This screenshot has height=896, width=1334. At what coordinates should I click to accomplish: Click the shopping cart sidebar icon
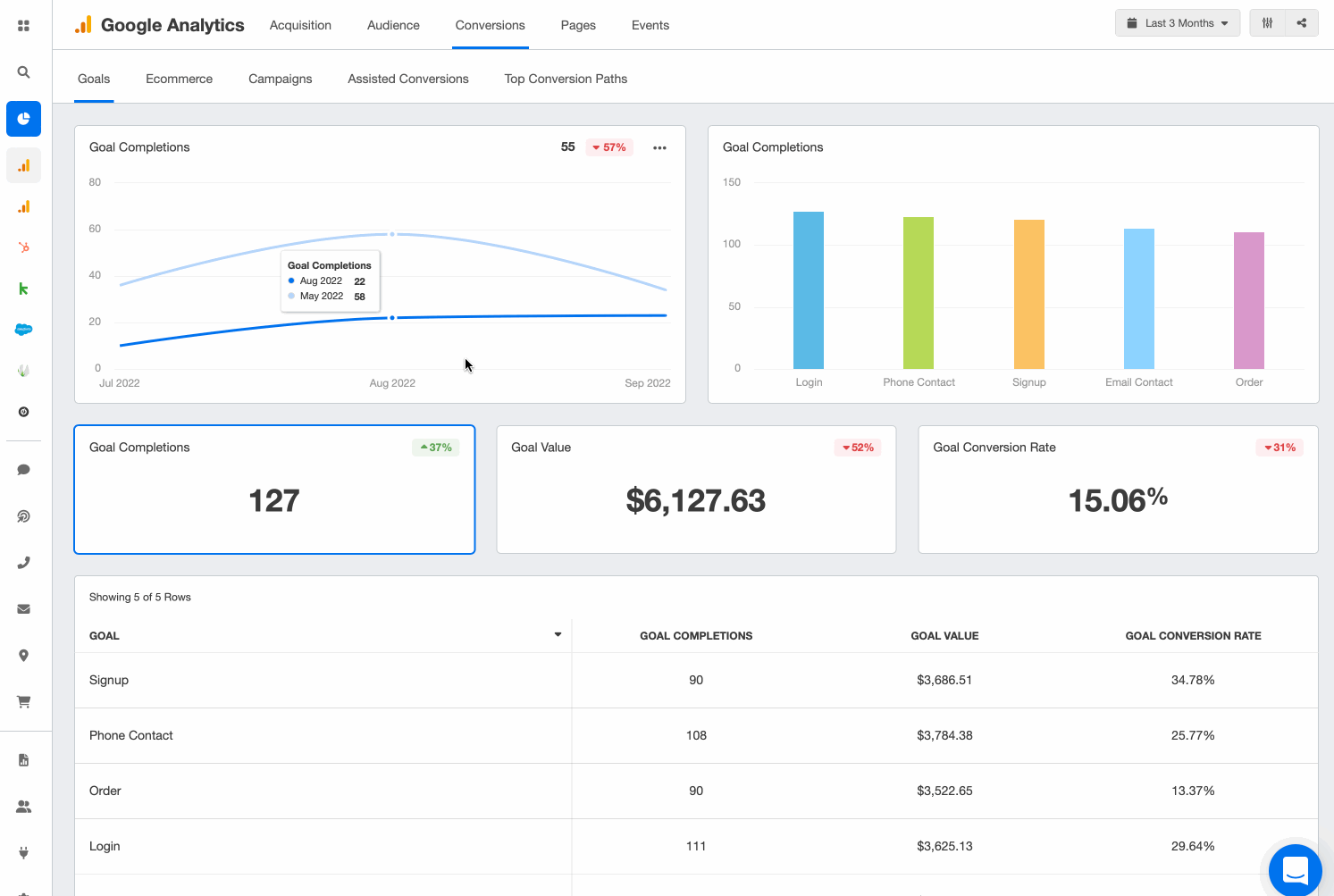click(x=24, y=702)
